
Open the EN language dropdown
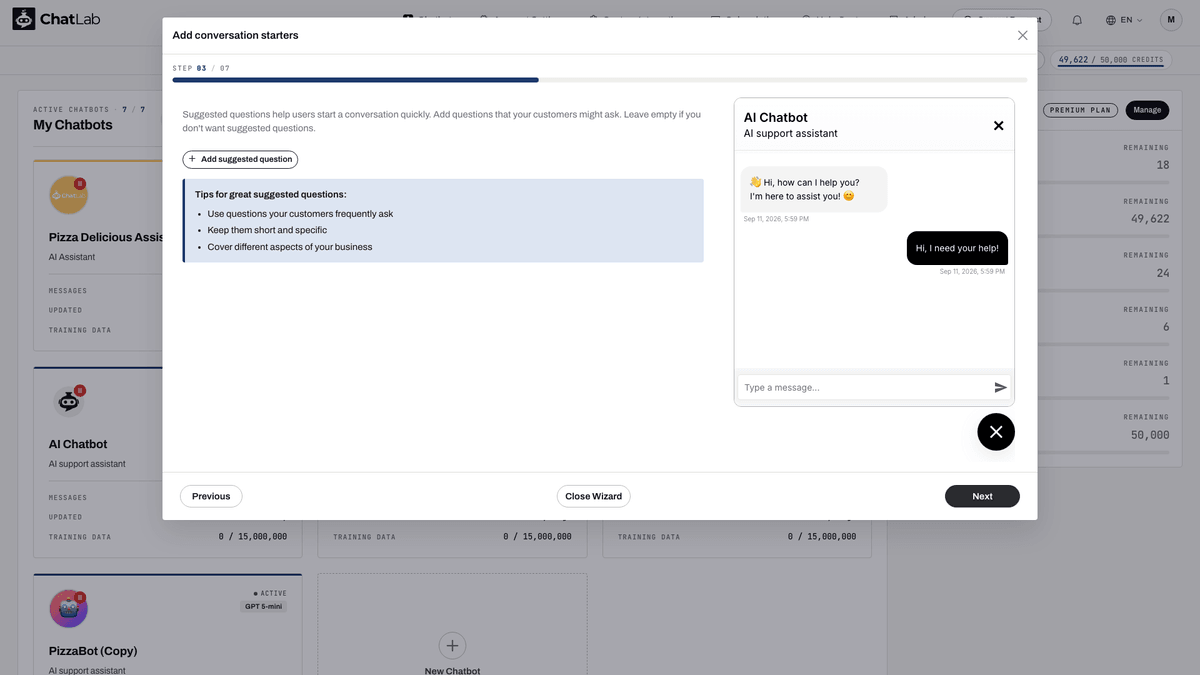coord(1124,20)
